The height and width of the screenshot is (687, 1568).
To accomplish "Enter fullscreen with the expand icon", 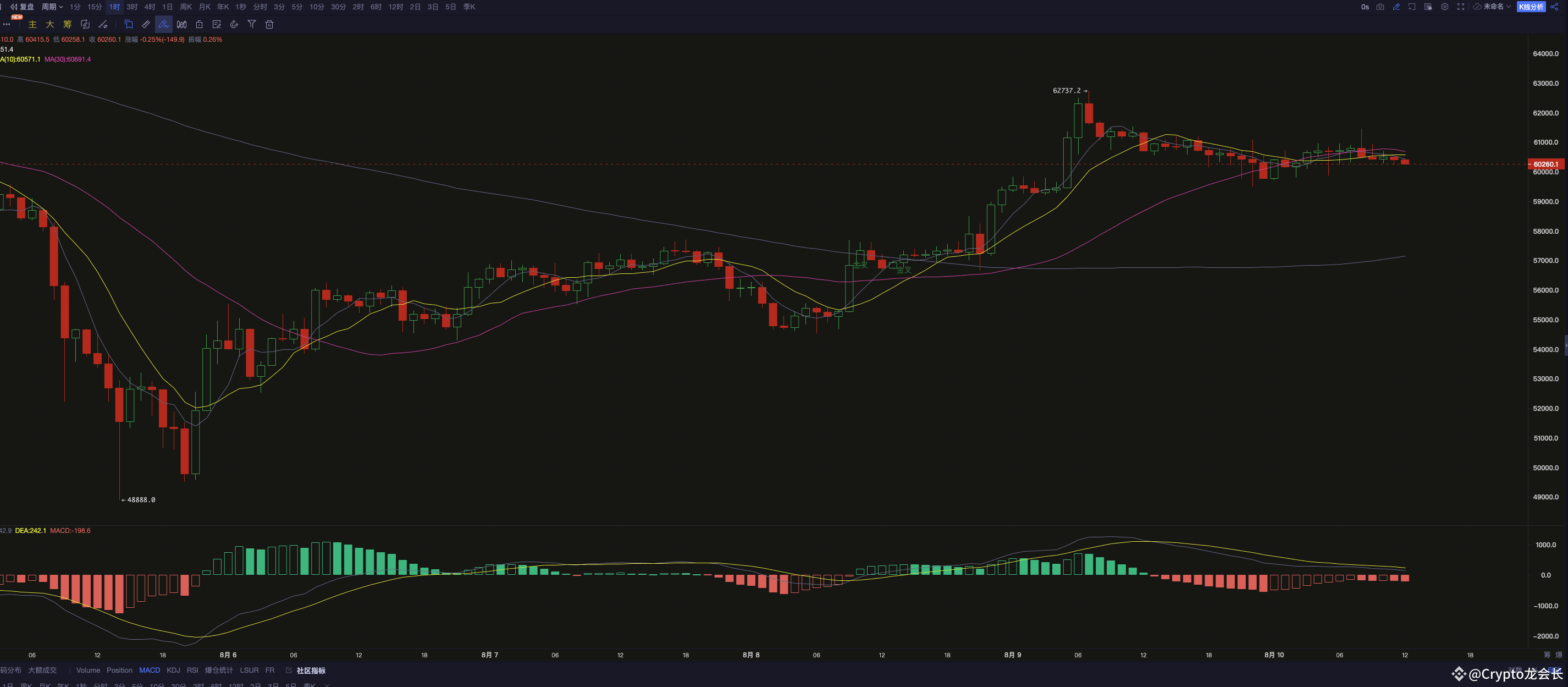I will (x=1460, y=7).
